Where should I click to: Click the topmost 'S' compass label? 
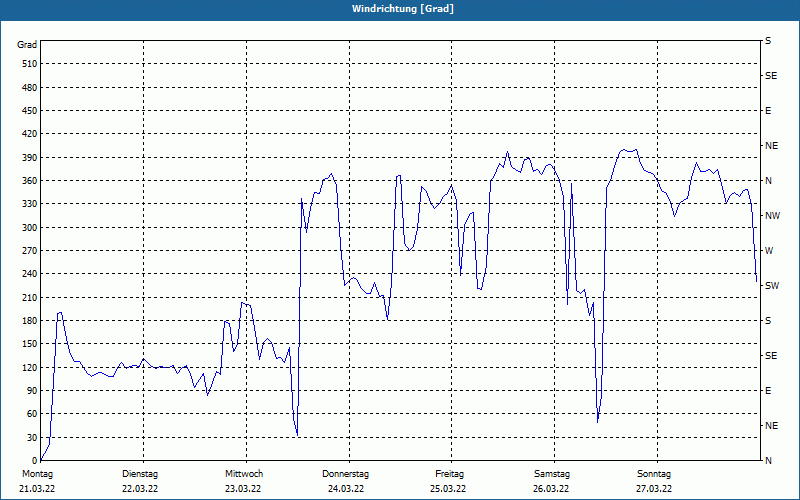click(768, 41)
